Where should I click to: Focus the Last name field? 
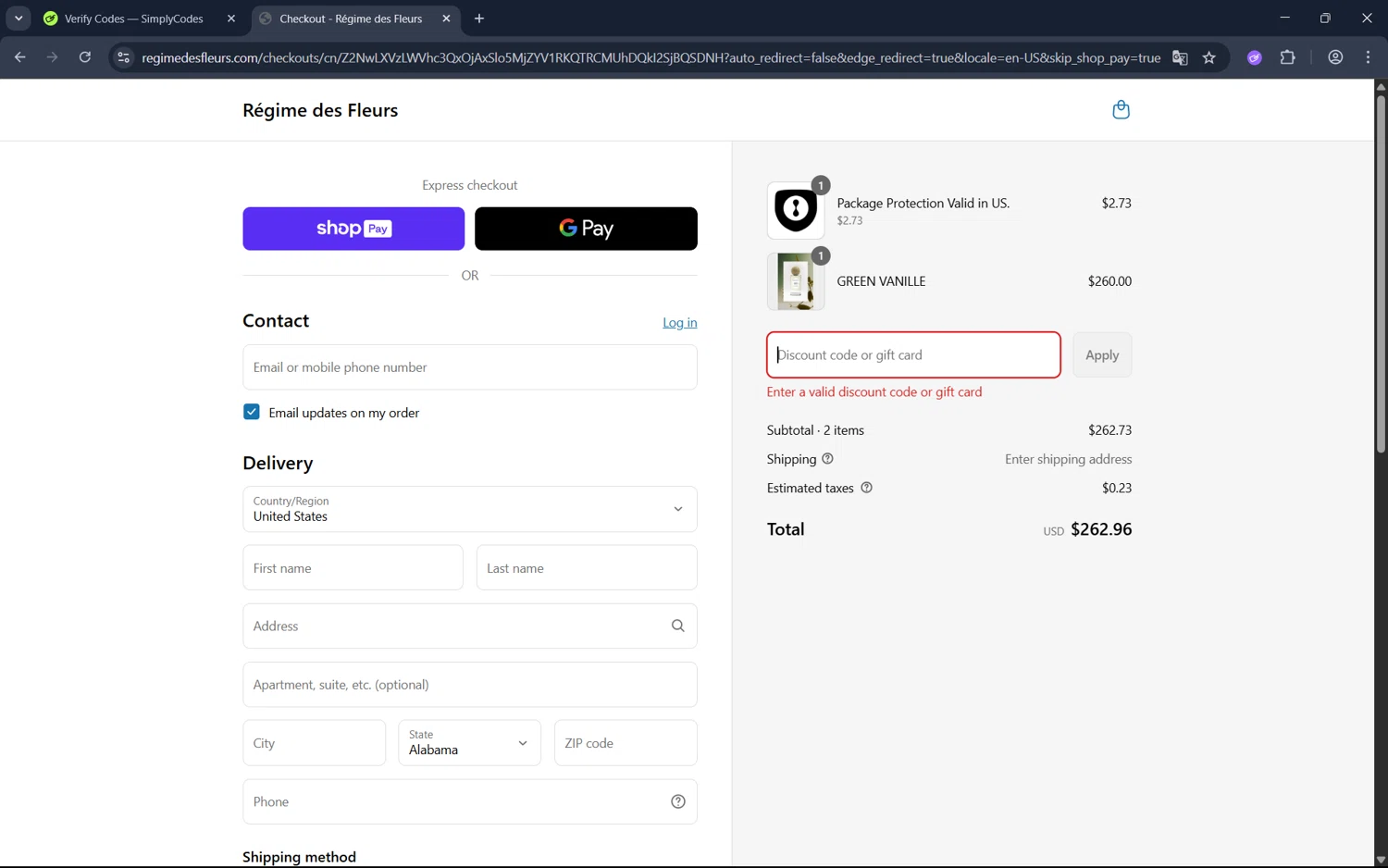tap(587, 568)
